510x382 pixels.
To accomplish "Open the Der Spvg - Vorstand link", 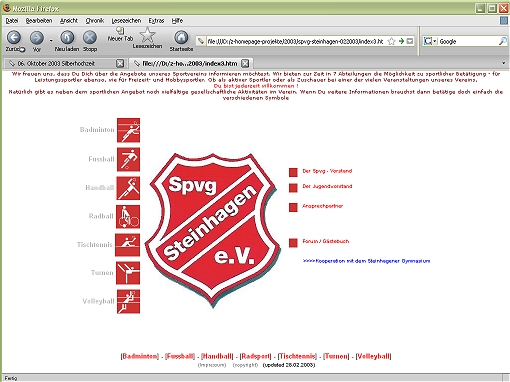I will [x=327, y=171].
